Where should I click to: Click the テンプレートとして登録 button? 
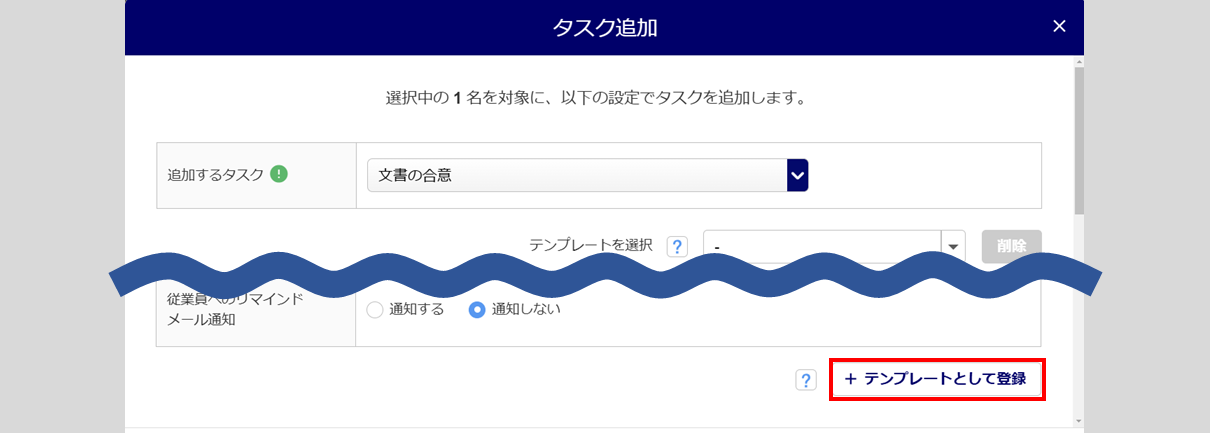pos(937,380)
